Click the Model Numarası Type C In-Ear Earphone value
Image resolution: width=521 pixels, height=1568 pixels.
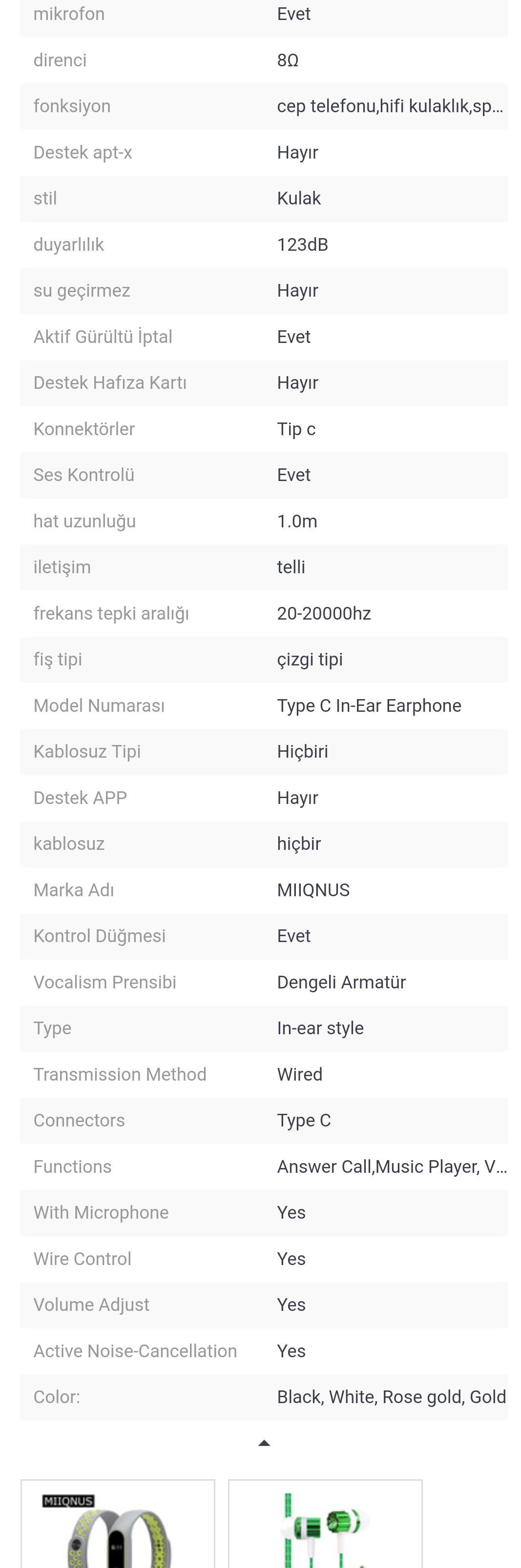[369, 705]
